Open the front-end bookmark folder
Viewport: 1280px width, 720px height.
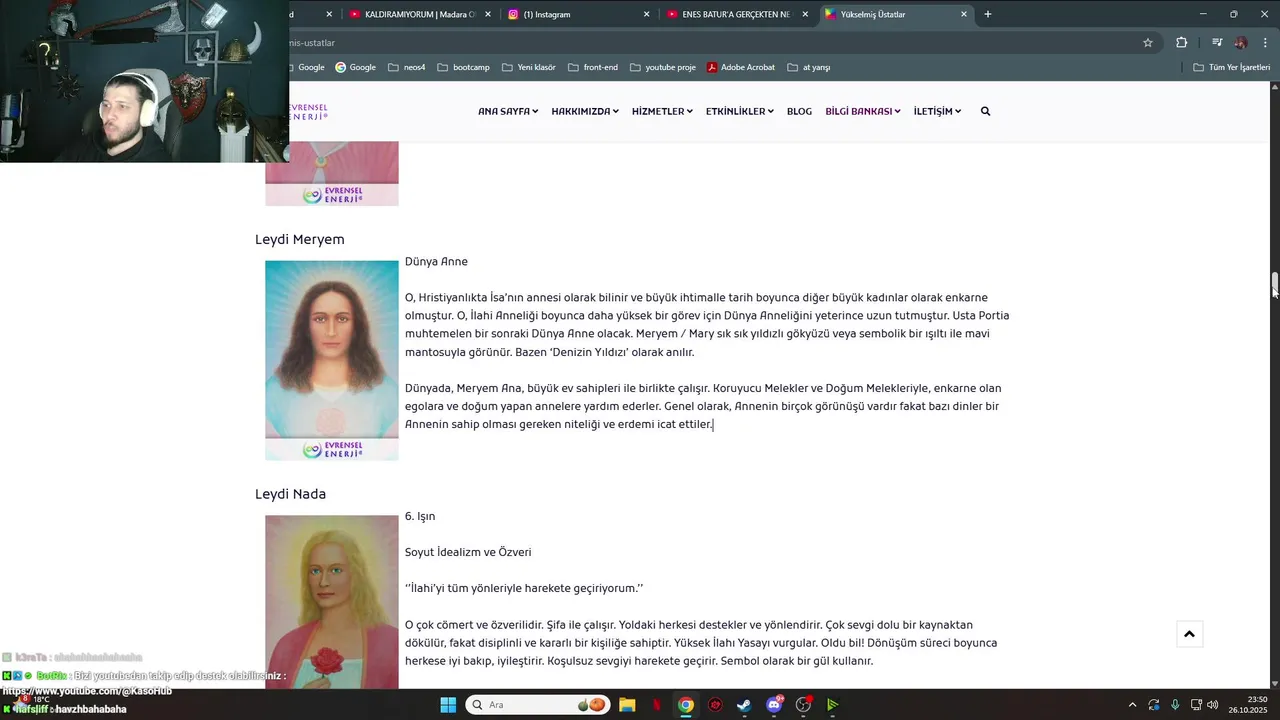point(593,67)
